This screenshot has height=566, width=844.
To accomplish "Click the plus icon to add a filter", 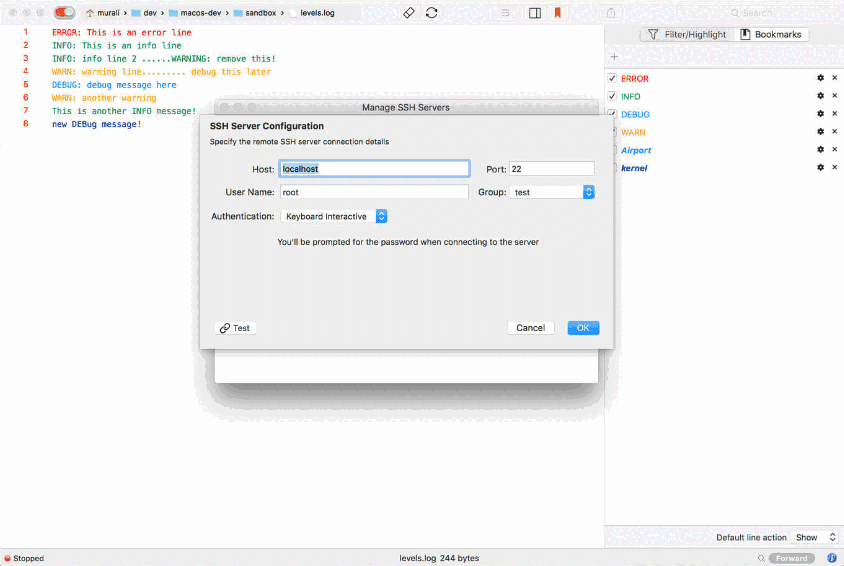I will click(x=614, y=57).
